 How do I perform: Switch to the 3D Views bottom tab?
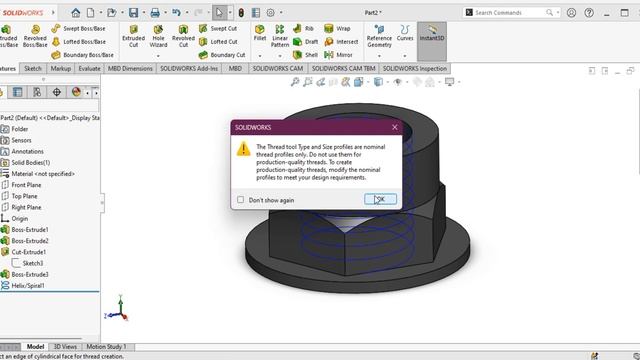(x=65, y=347)
